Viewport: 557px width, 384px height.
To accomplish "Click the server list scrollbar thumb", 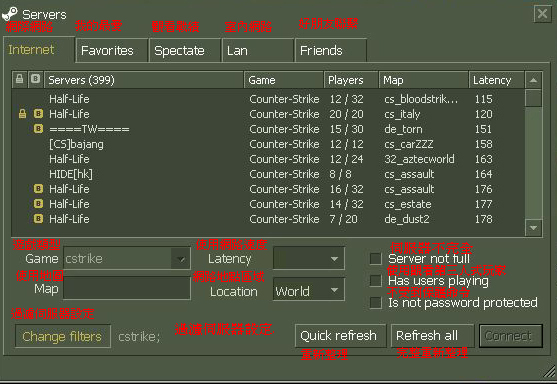I will pyautogui.click(x=533, y=98).
